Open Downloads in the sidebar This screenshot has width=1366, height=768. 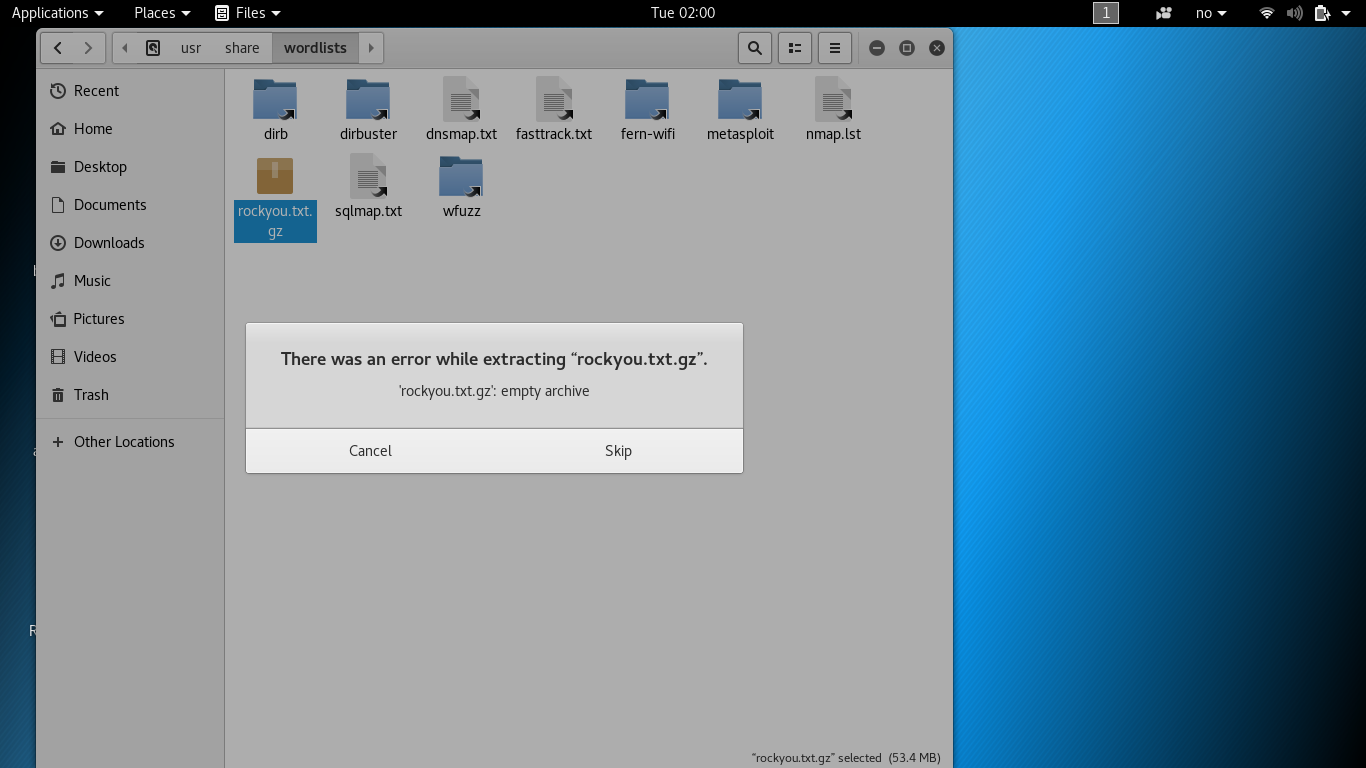(109, 243)
